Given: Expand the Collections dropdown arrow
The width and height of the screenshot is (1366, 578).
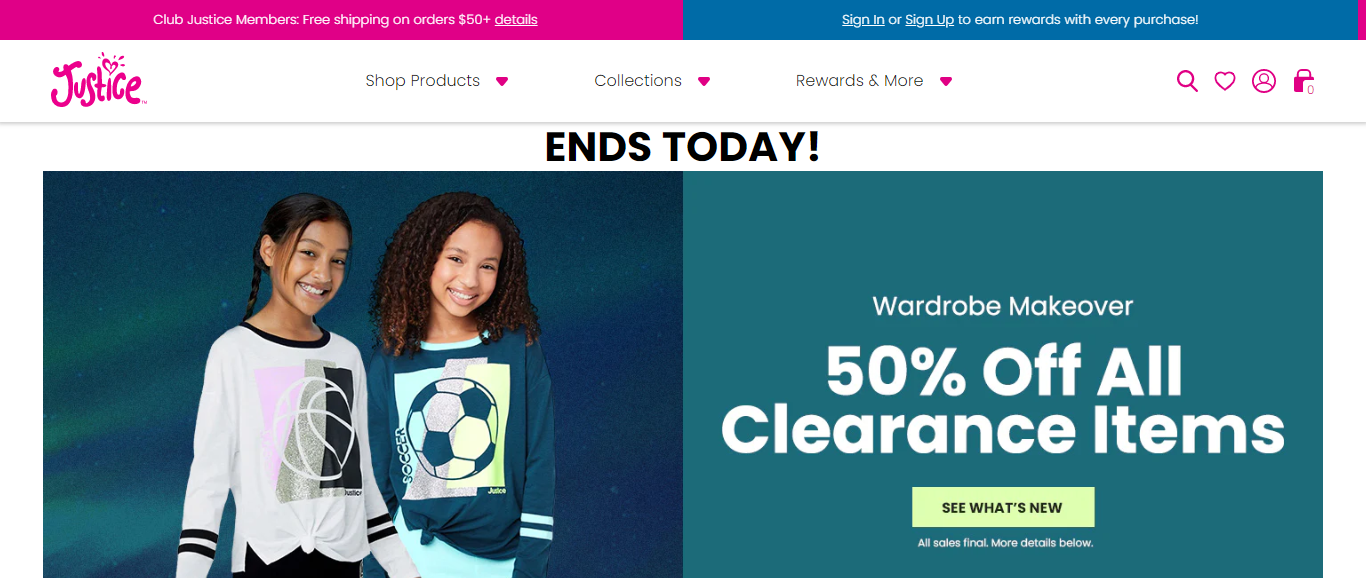Looking at the screenshot, I should pos(704,82).
